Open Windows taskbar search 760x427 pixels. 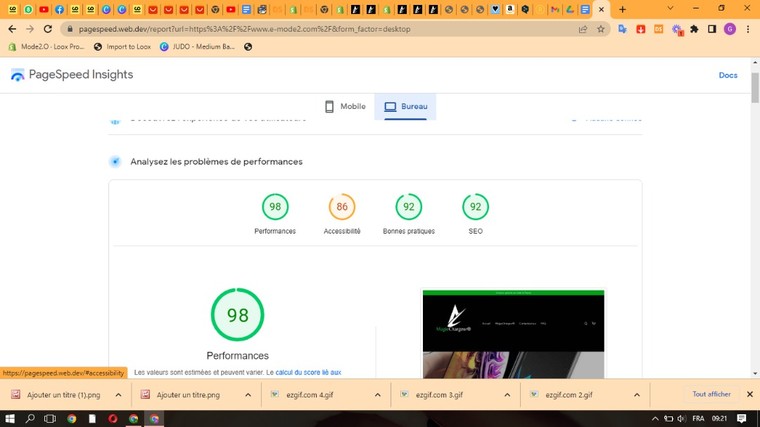30,419
